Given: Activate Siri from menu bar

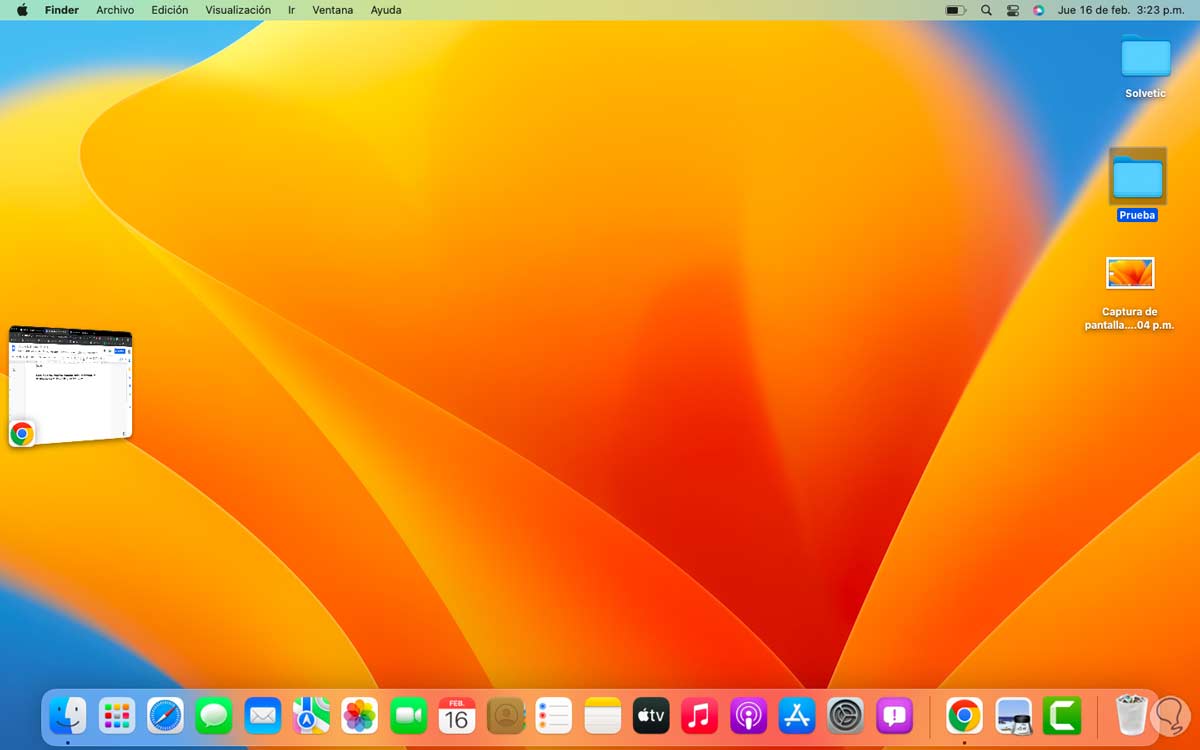Looking at the screenshot, I should point(1039,10).
